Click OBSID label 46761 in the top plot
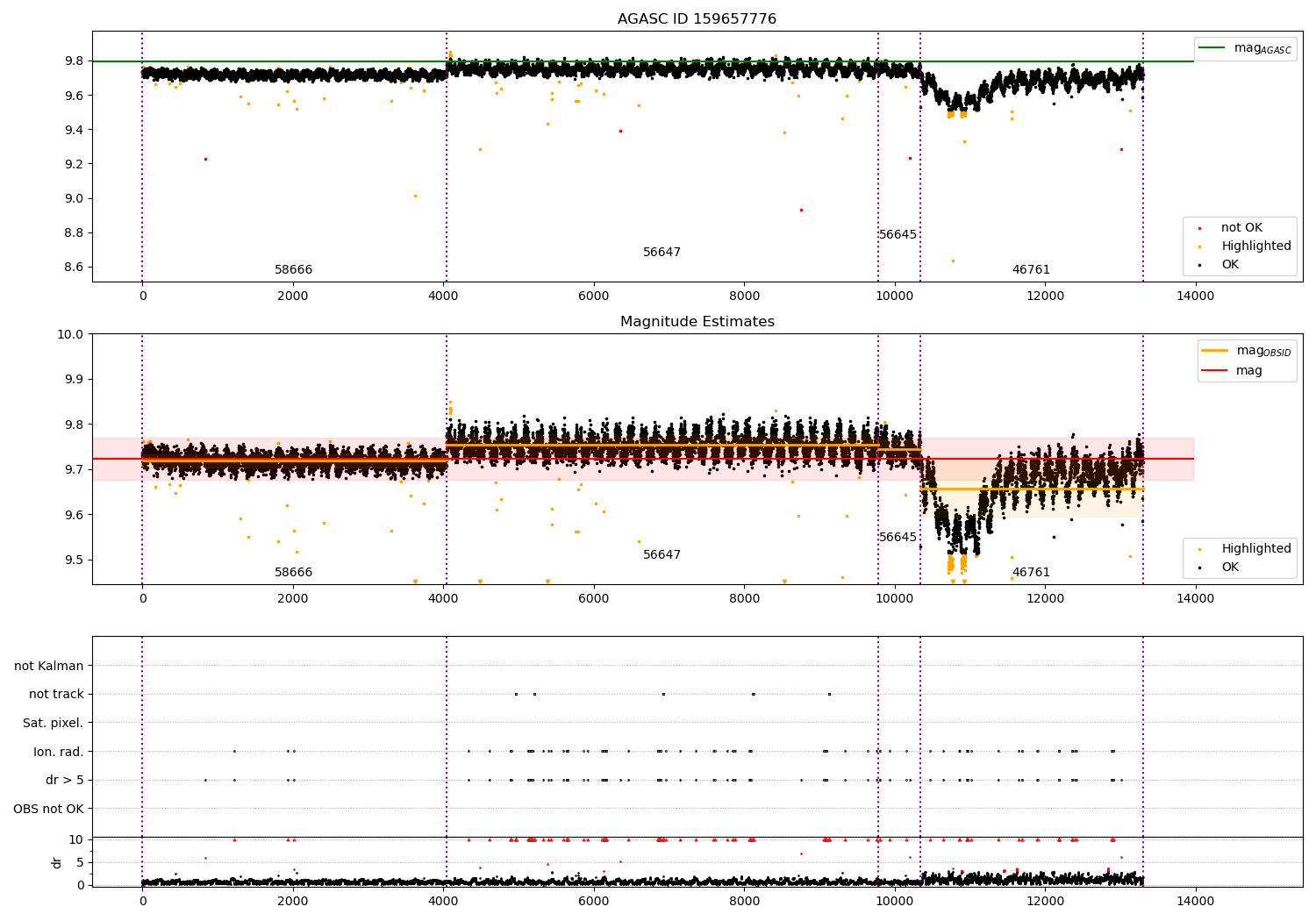1316x921 pixels. [x=1031, y=270]
